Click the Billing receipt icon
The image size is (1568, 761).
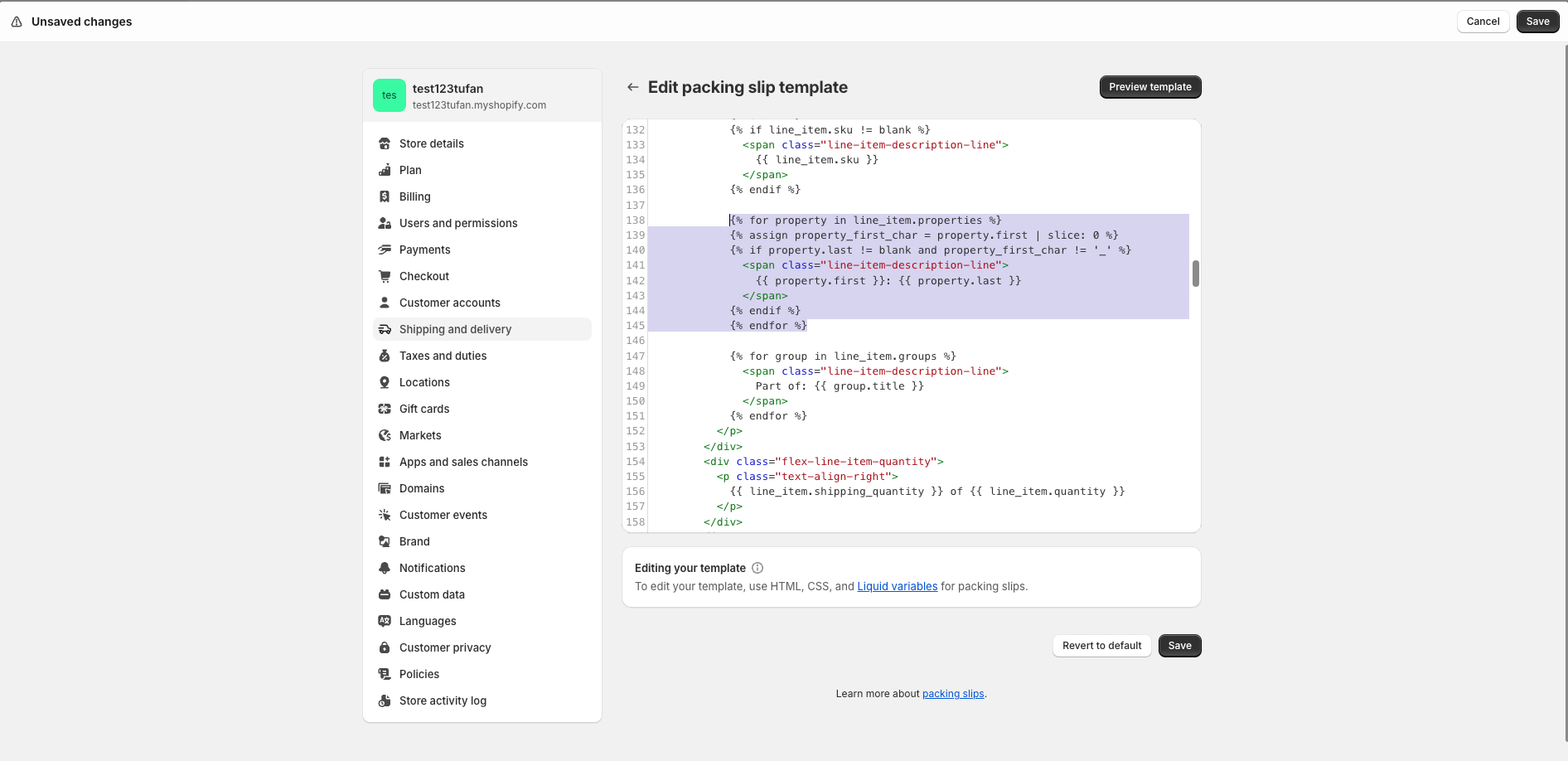[385, 196]
